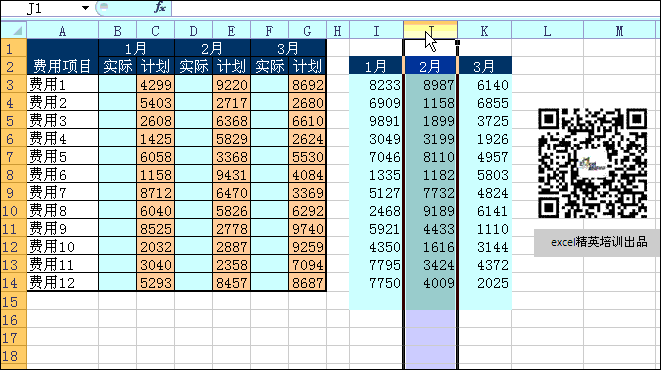Select the 费用1 cell
The image size is (661, 370).
coord(62,84)
